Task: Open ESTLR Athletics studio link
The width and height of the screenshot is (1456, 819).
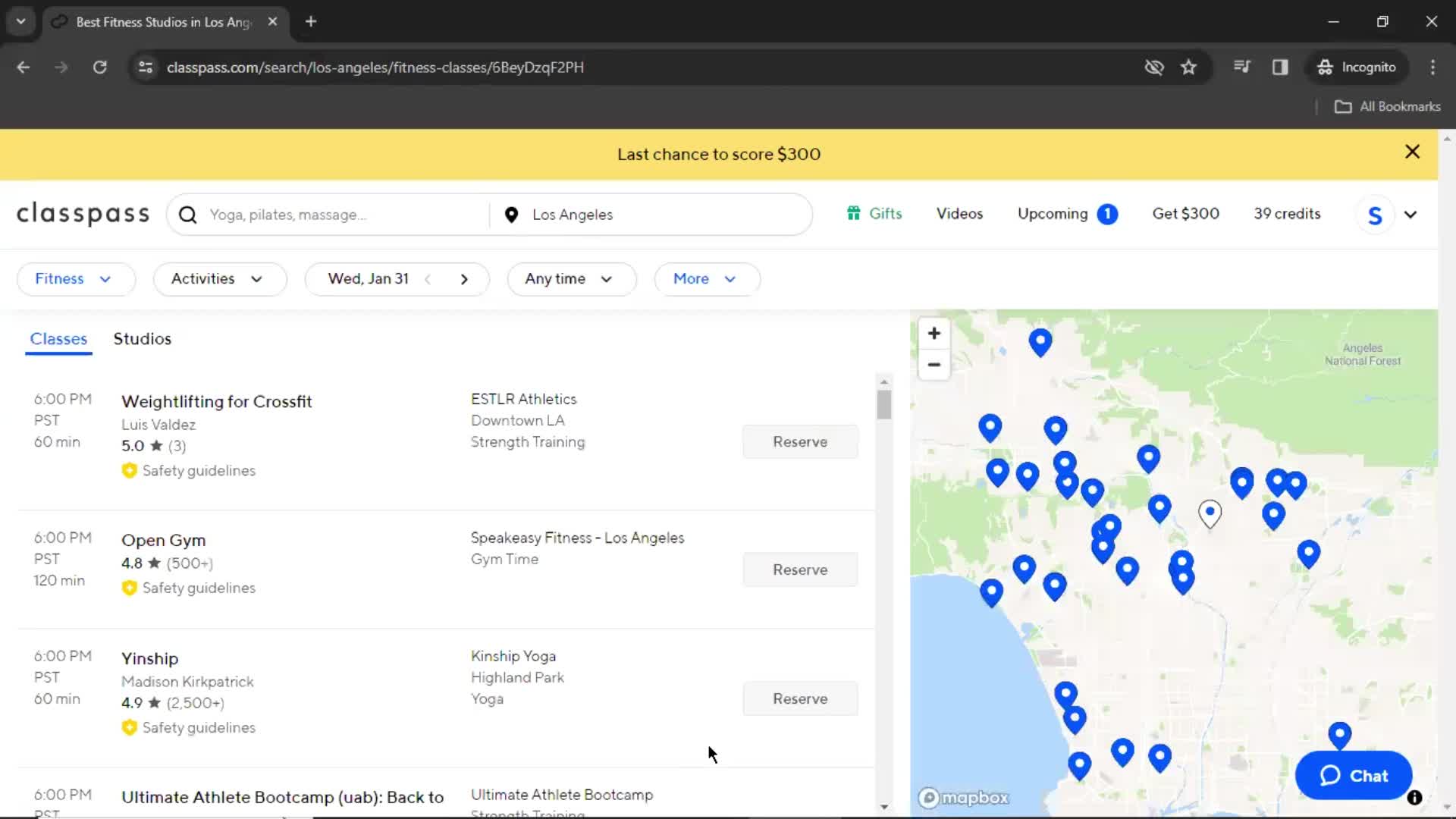Action: [x=523, y=400]
